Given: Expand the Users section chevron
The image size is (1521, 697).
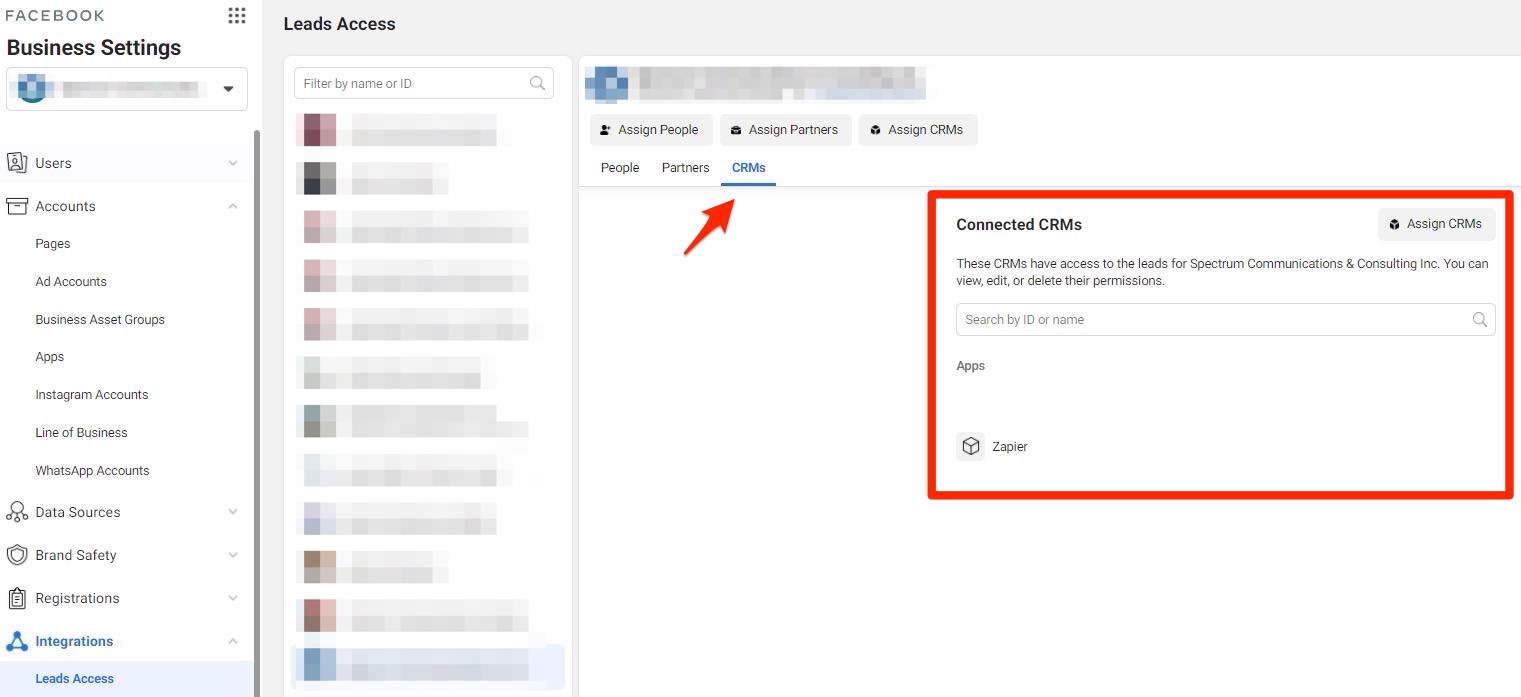Looking at the screenshot, I should [233, 163].
